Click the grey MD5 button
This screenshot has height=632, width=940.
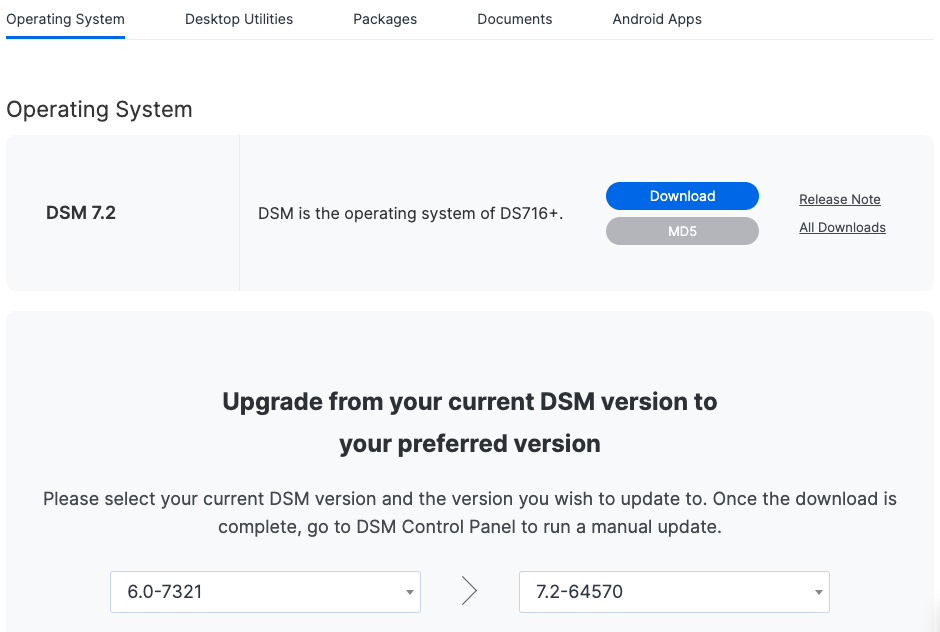(682, 231)
